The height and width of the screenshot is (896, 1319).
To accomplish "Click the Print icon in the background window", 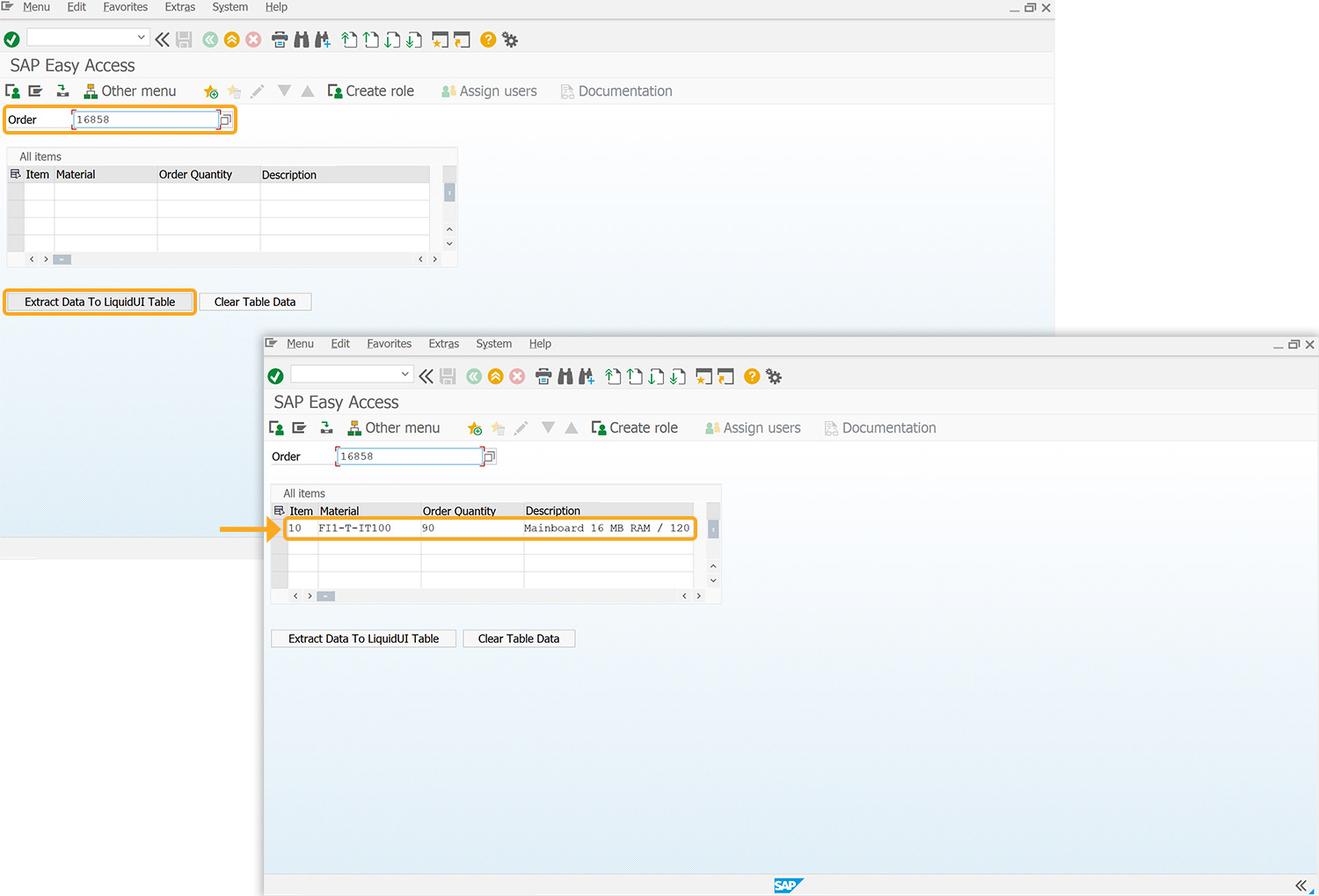I will 280,40.
